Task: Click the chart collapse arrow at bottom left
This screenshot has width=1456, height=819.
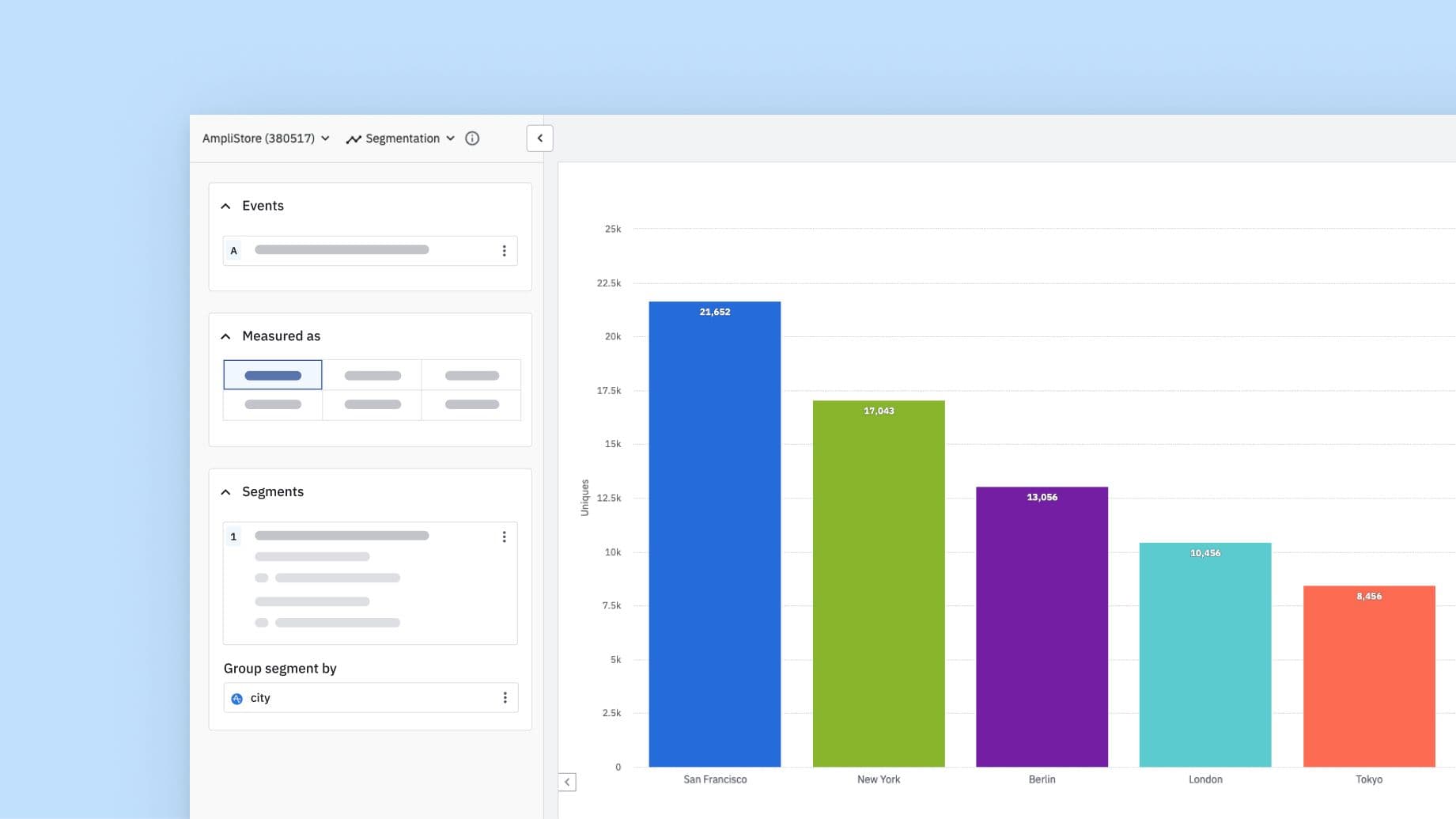Action: pos(567,782)
